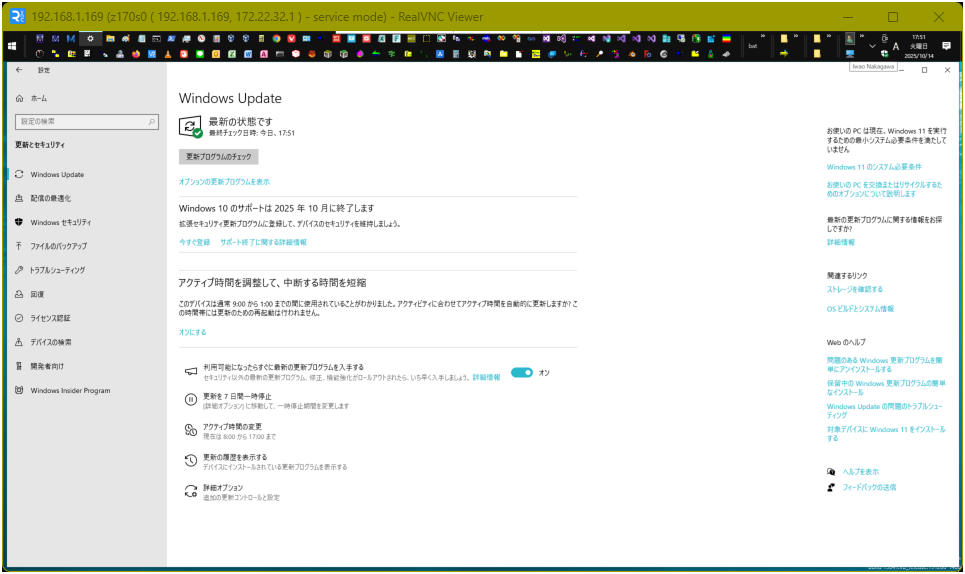Open Windows 11 のシステム必要条件 link
Image resolution: width=965 pixels, height=574 pixels.
874,167
